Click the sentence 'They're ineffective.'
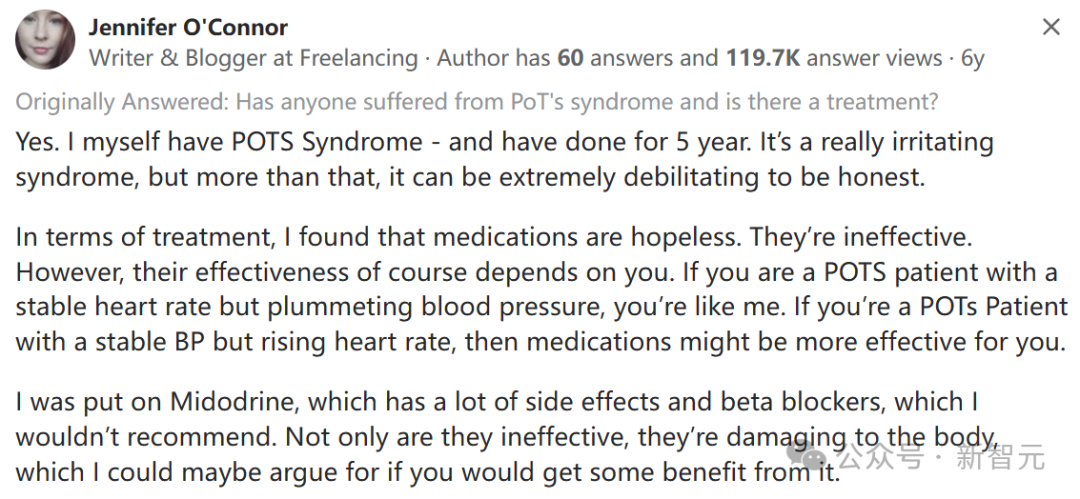Screen dimensions: 1080x499 861,238
